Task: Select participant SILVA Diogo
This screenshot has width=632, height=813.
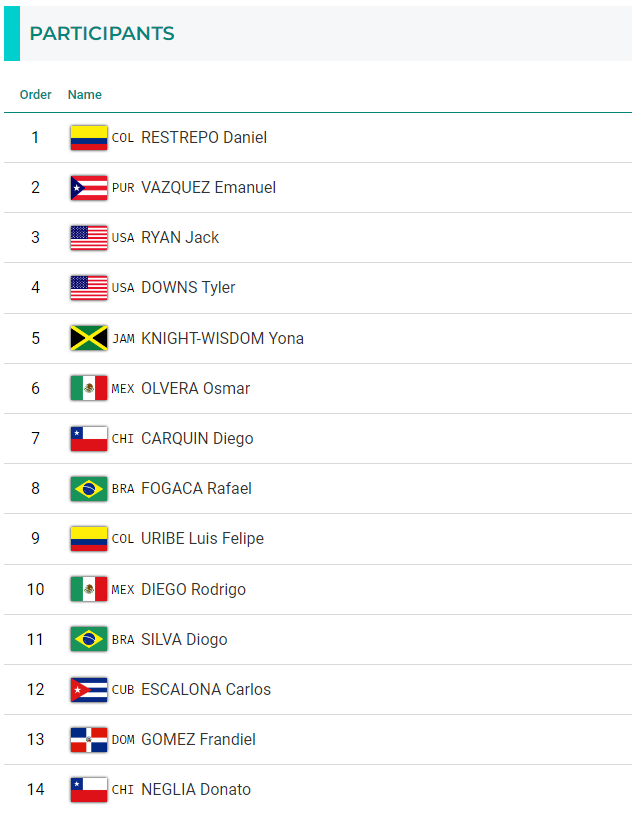Action: pos(184,639)
